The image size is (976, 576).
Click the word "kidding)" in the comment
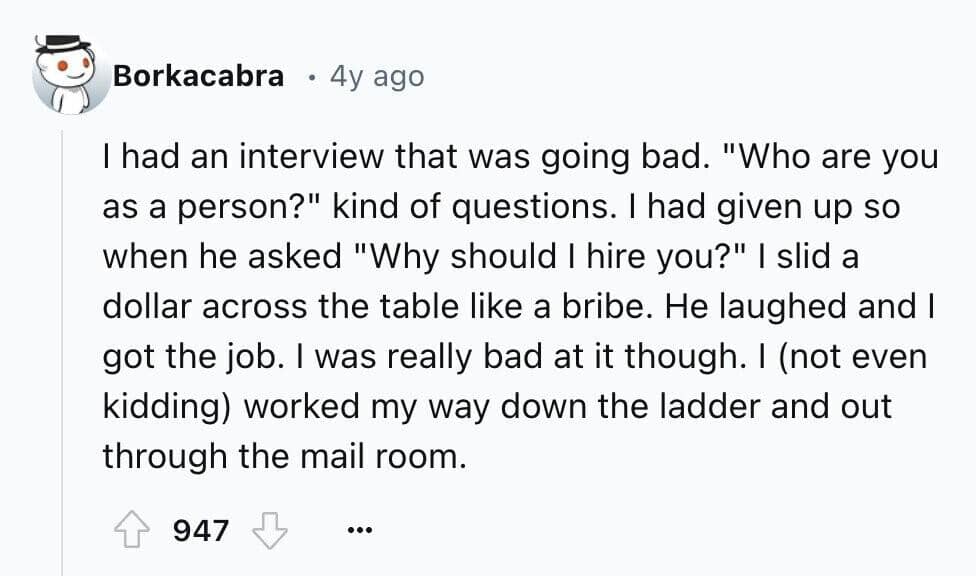[166, 408]
